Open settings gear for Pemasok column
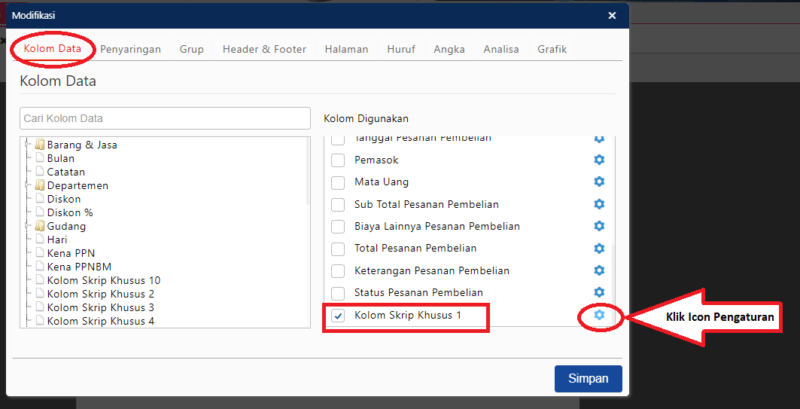Viewport: 800px width, 409px height. [x=599, y=160]
